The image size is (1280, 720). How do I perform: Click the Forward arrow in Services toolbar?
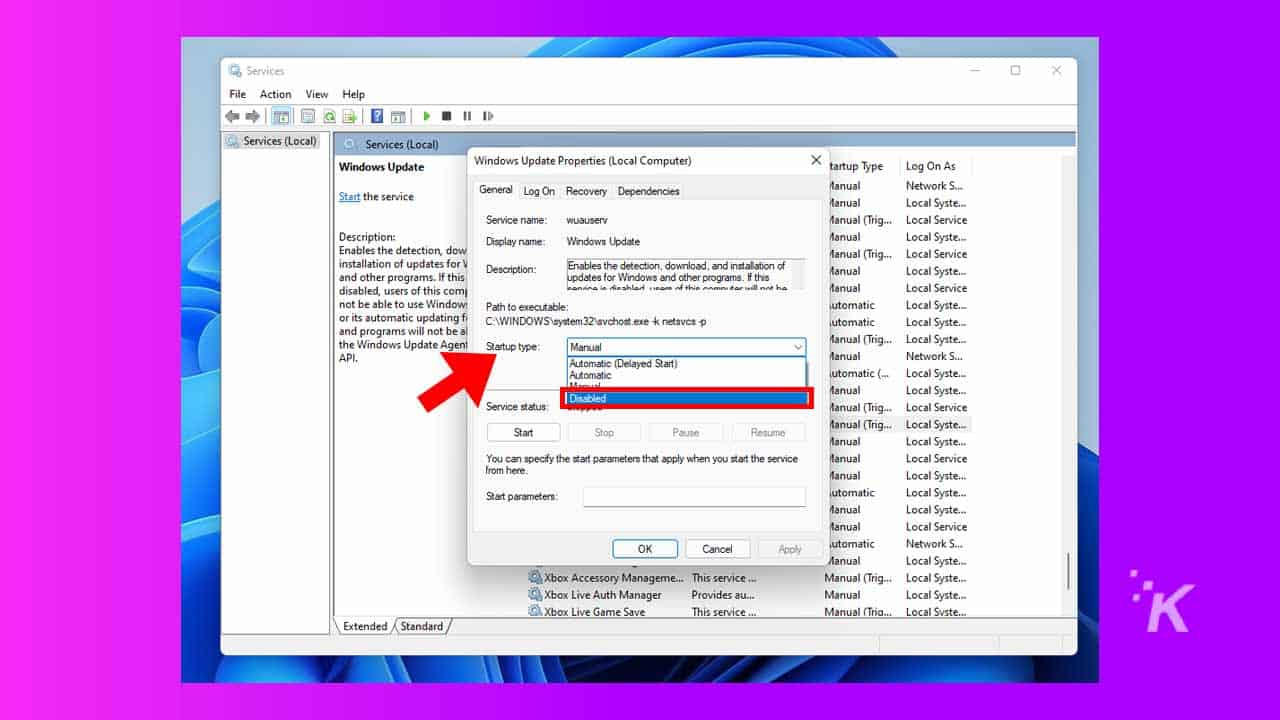pos(252,116)
